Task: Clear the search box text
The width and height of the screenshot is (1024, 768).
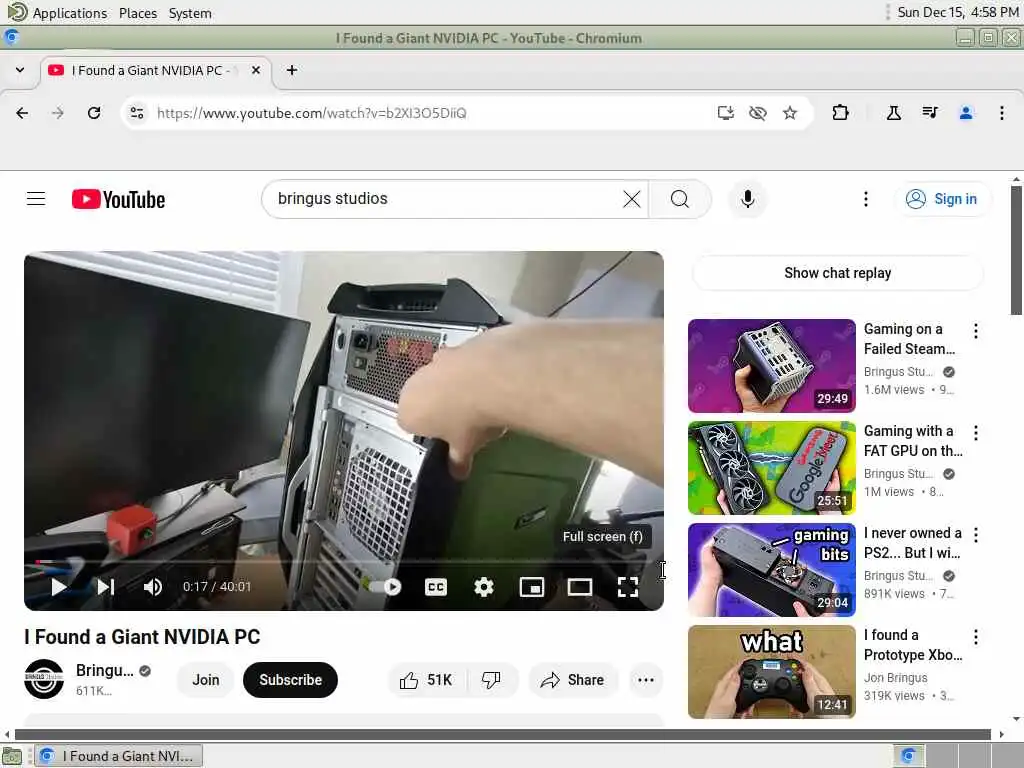Action: coord(632,199)
